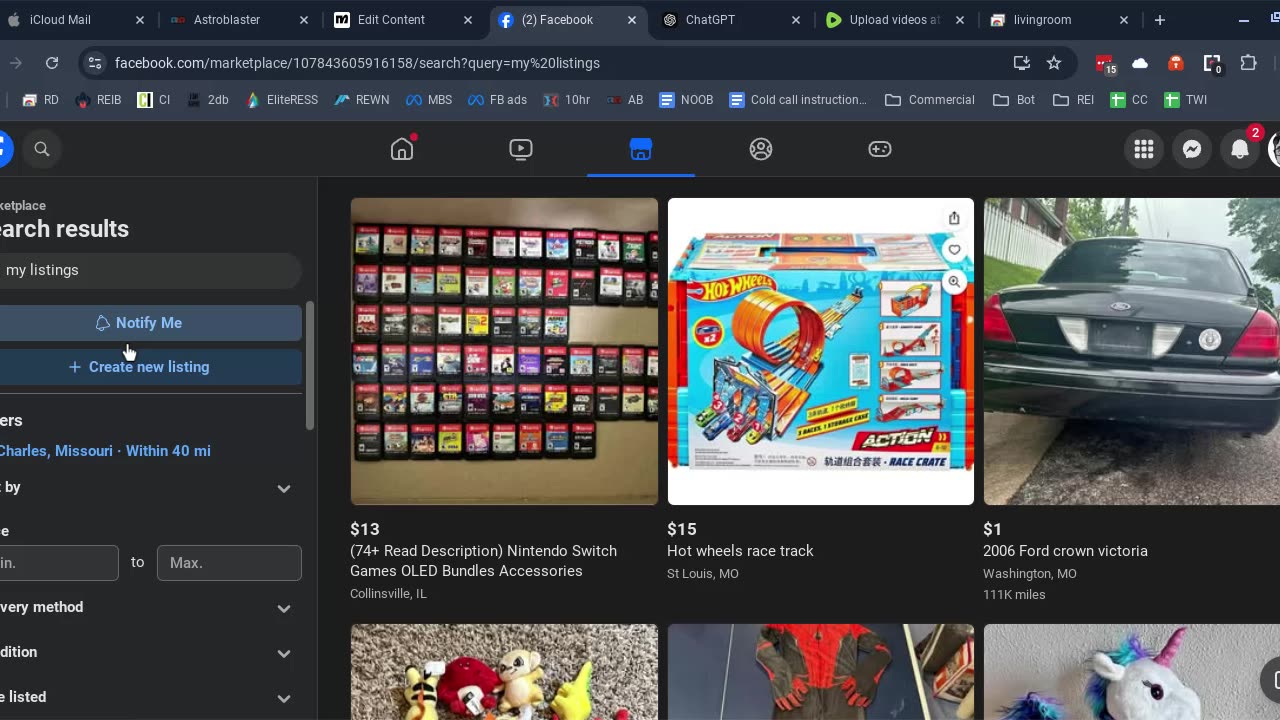Click red extension with 15 badge
Screen dimensions: 1280x720
(x=1105, y=64)
